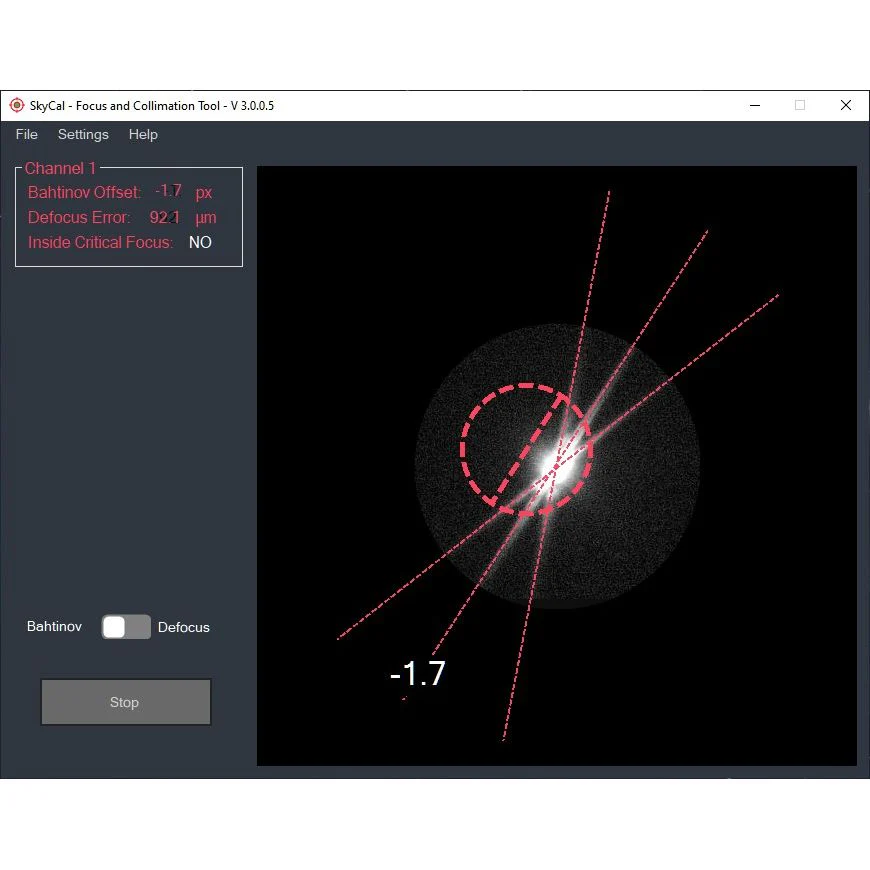Viewport: 870px width, 870px height.
Task: Open the File menu
Action: [27, 134]
